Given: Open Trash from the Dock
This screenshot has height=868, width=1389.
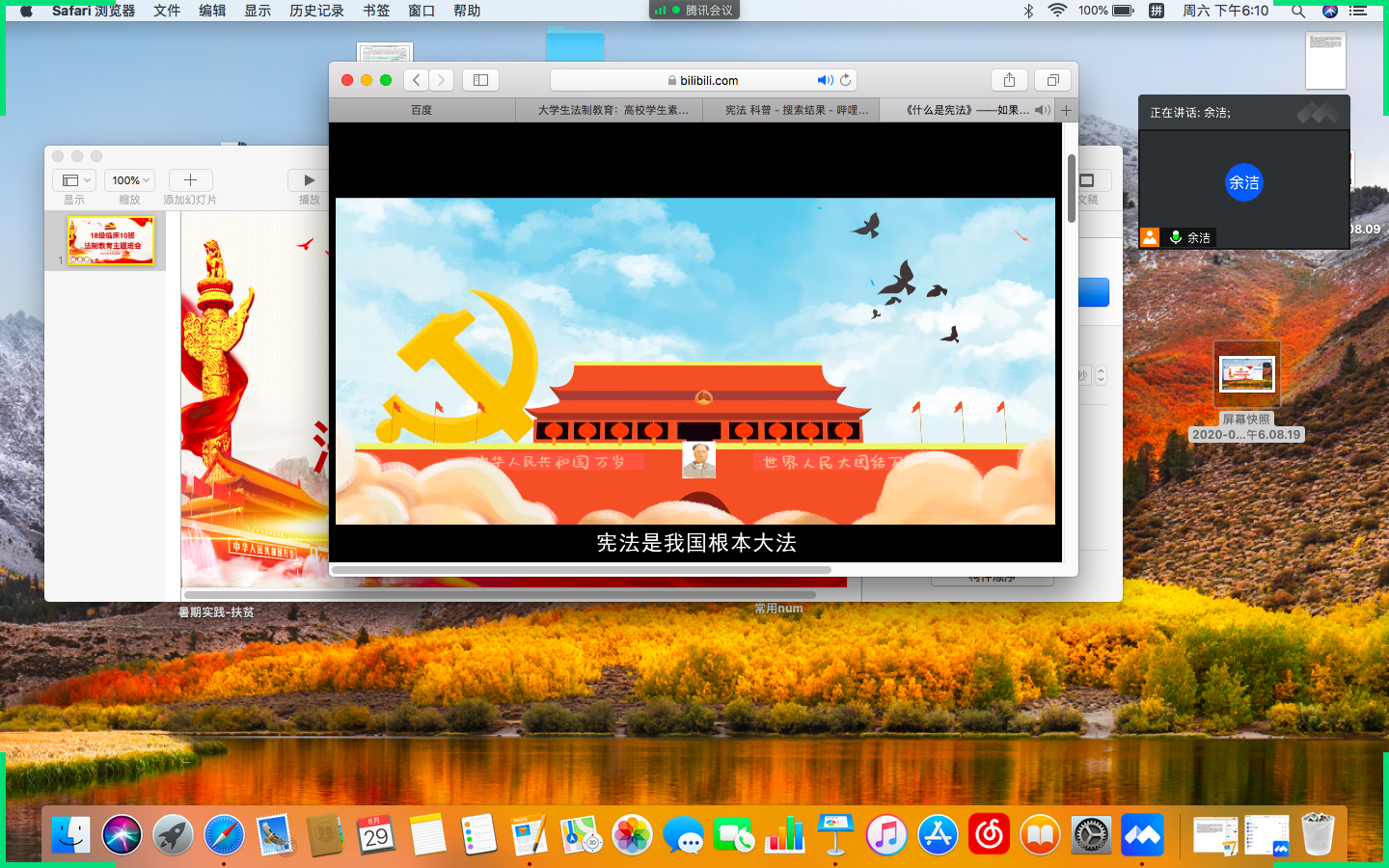Looking at the screenshot, I should pos(1318,835).
